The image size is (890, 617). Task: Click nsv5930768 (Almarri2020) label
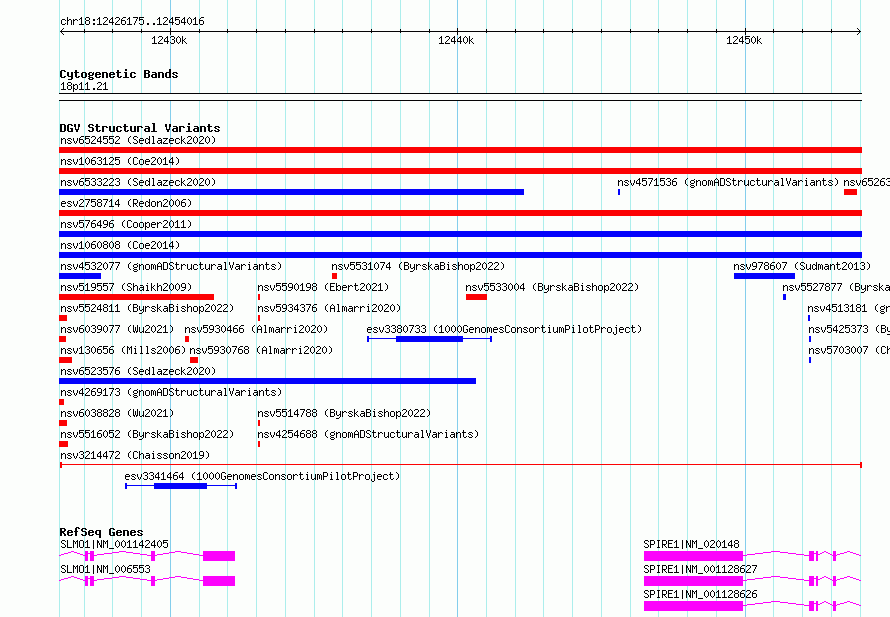click(261, 350)
